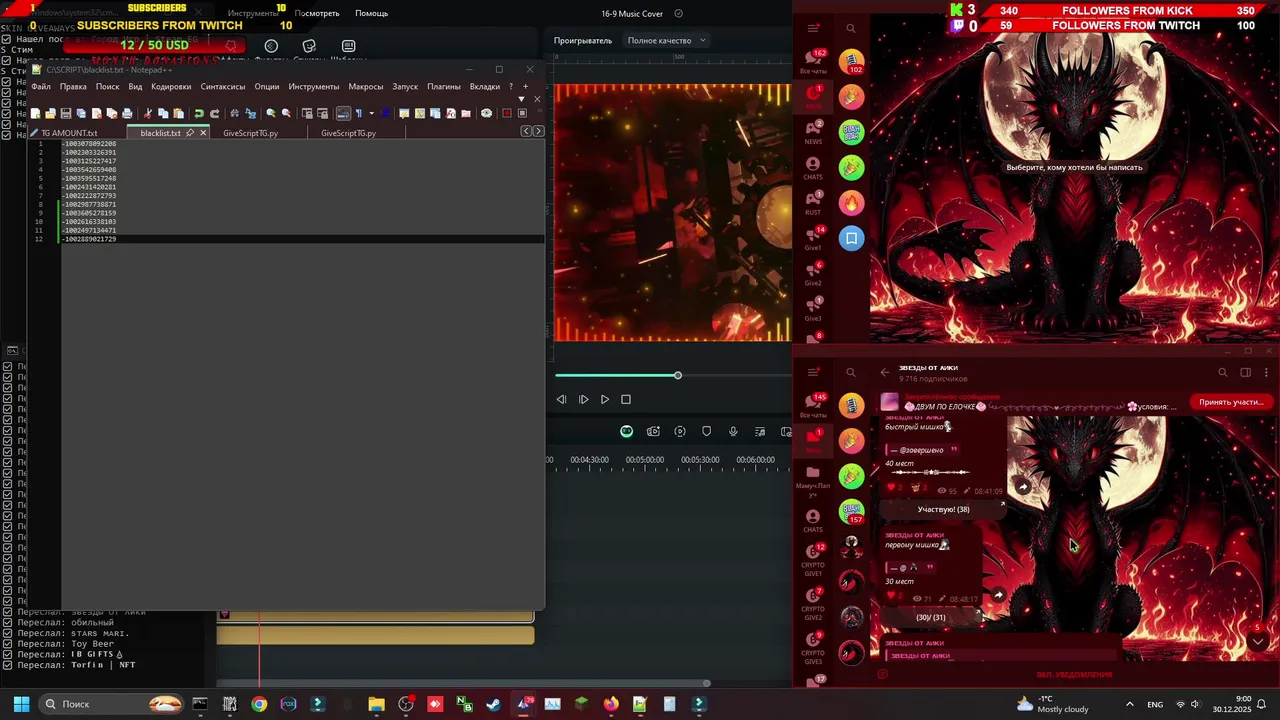Open the Плагины menu in Notepad++
The width and height of the screenshot is (1280, 720).
click(x=444, y=87)
